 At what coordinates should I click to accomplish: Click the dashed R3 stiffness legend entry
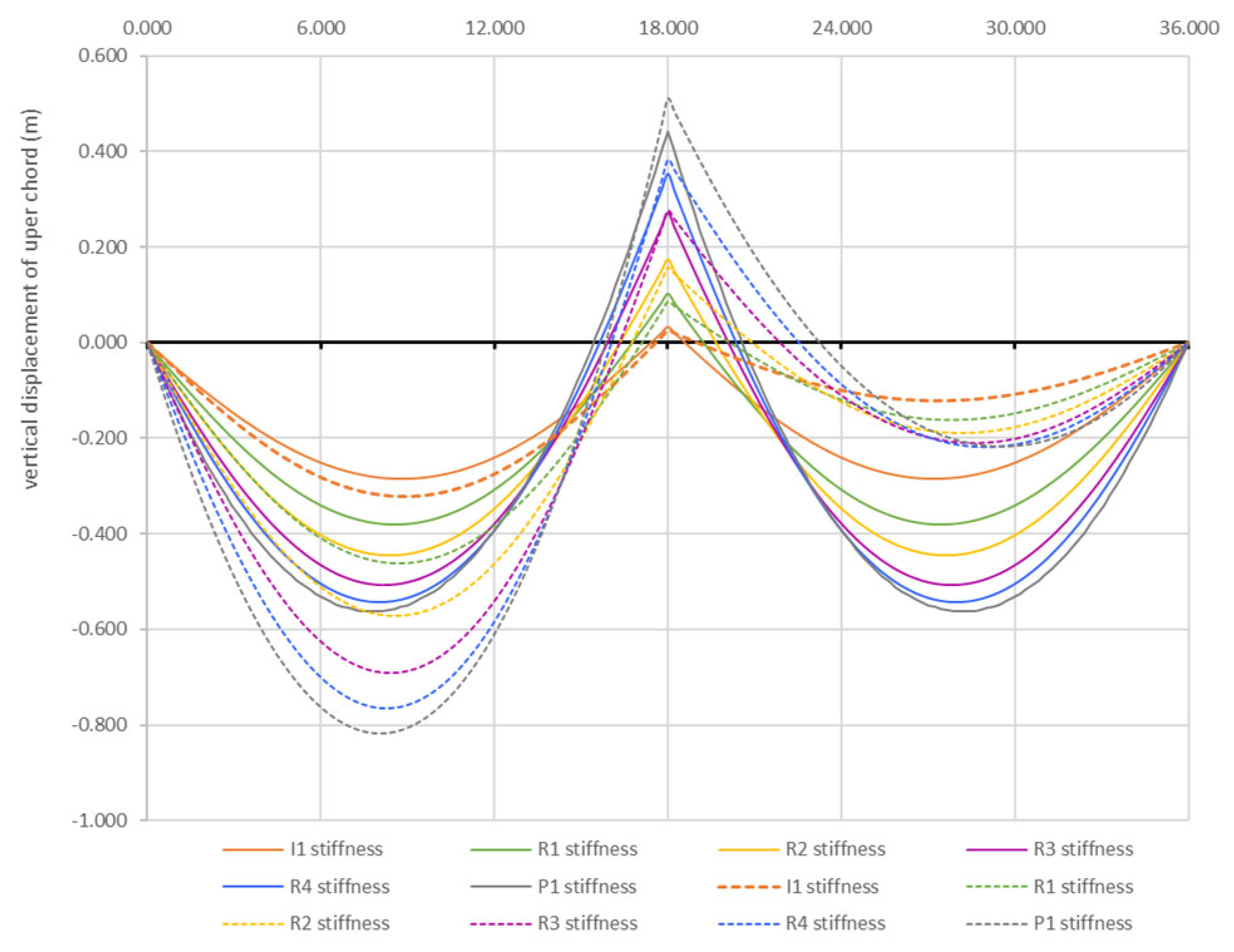(x=587, y=923)
